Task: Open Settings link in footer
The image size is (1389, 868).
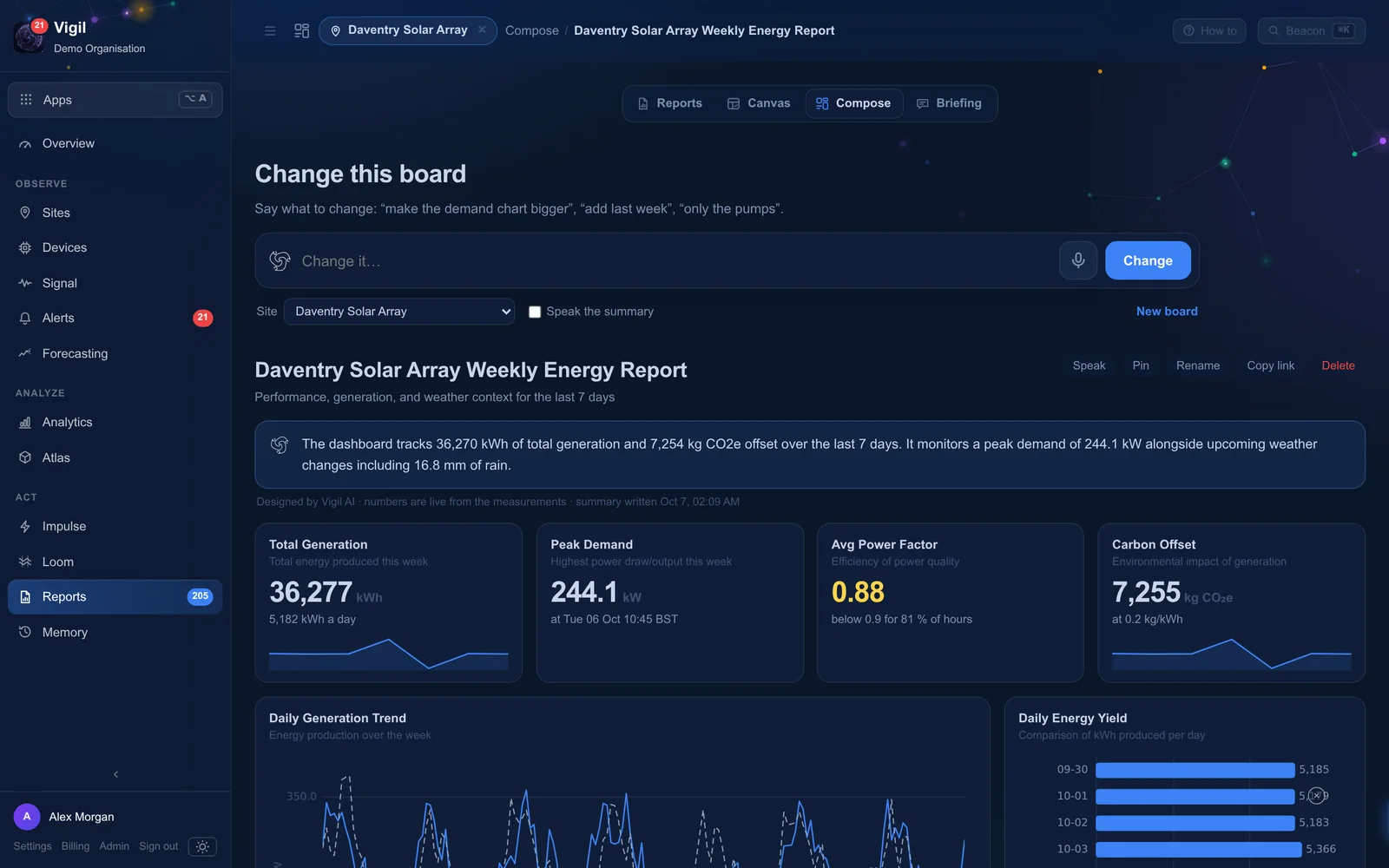Action: (32, 846)
